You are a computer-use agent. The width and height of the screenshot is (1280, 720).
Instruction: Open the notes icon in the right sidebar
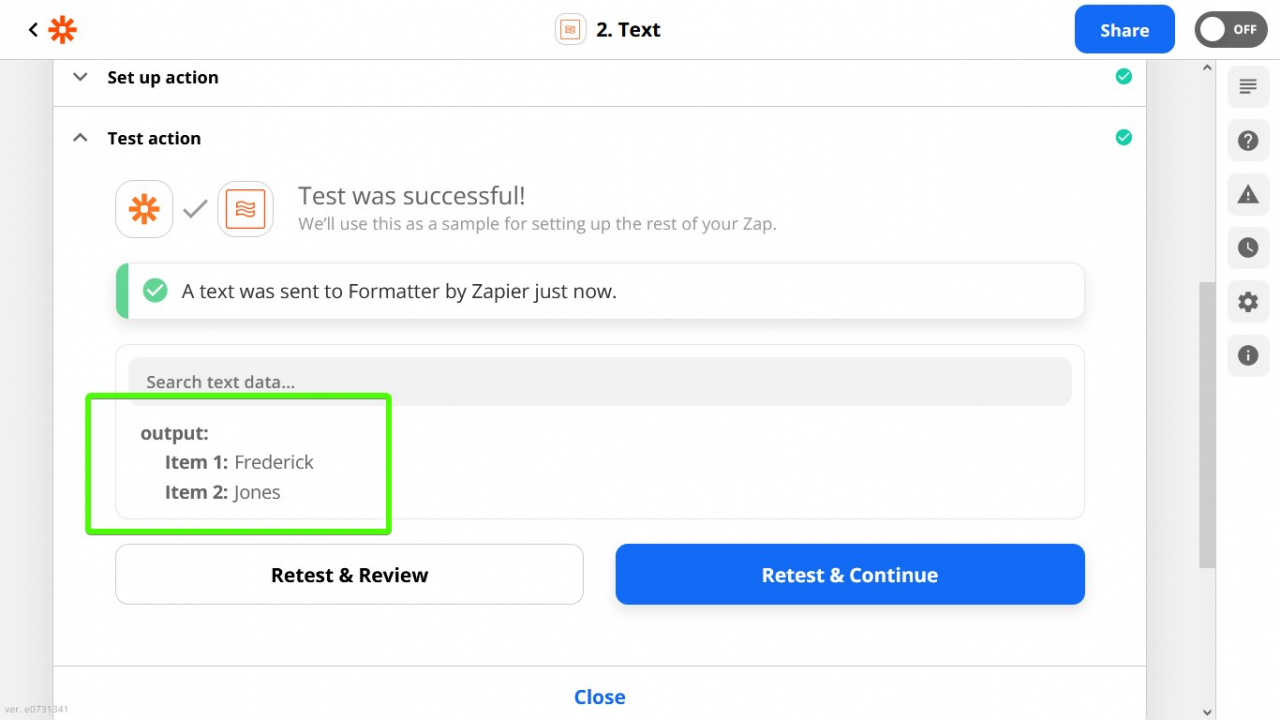1248,87
